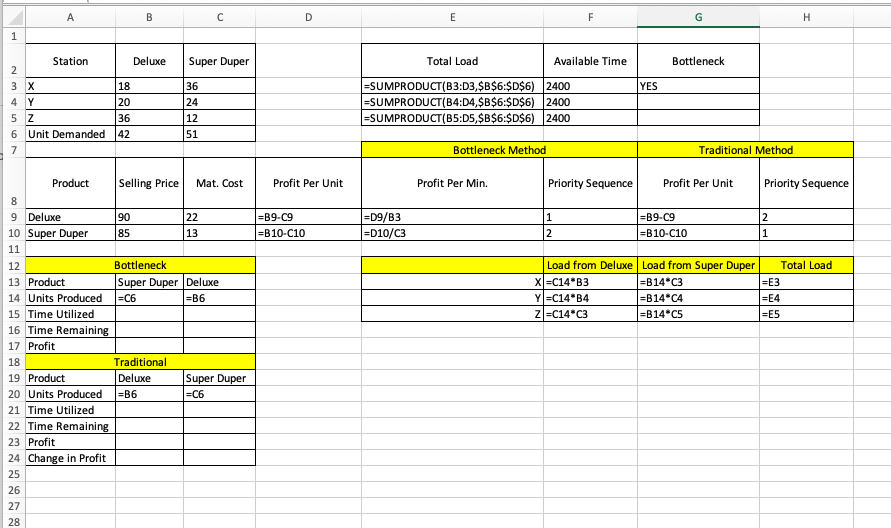Select the Time Utilized label in row 15
The width and height of the screenshot is (891, 528).
tap(70, 314)
